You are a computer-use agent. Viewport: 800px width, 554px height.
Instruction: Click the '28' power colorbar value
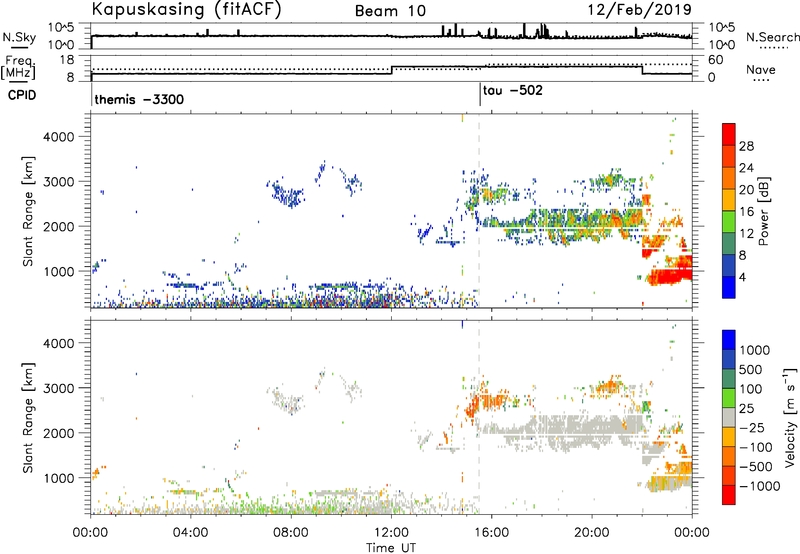746,146
